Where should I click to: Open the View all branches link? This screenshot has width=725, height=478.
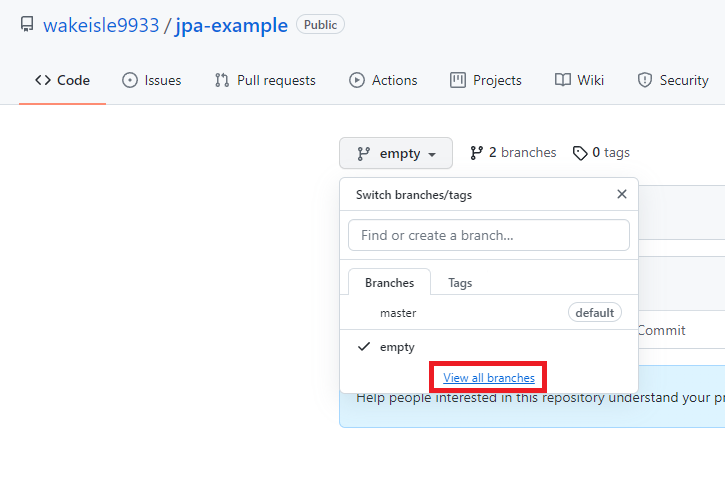(489, 378)
